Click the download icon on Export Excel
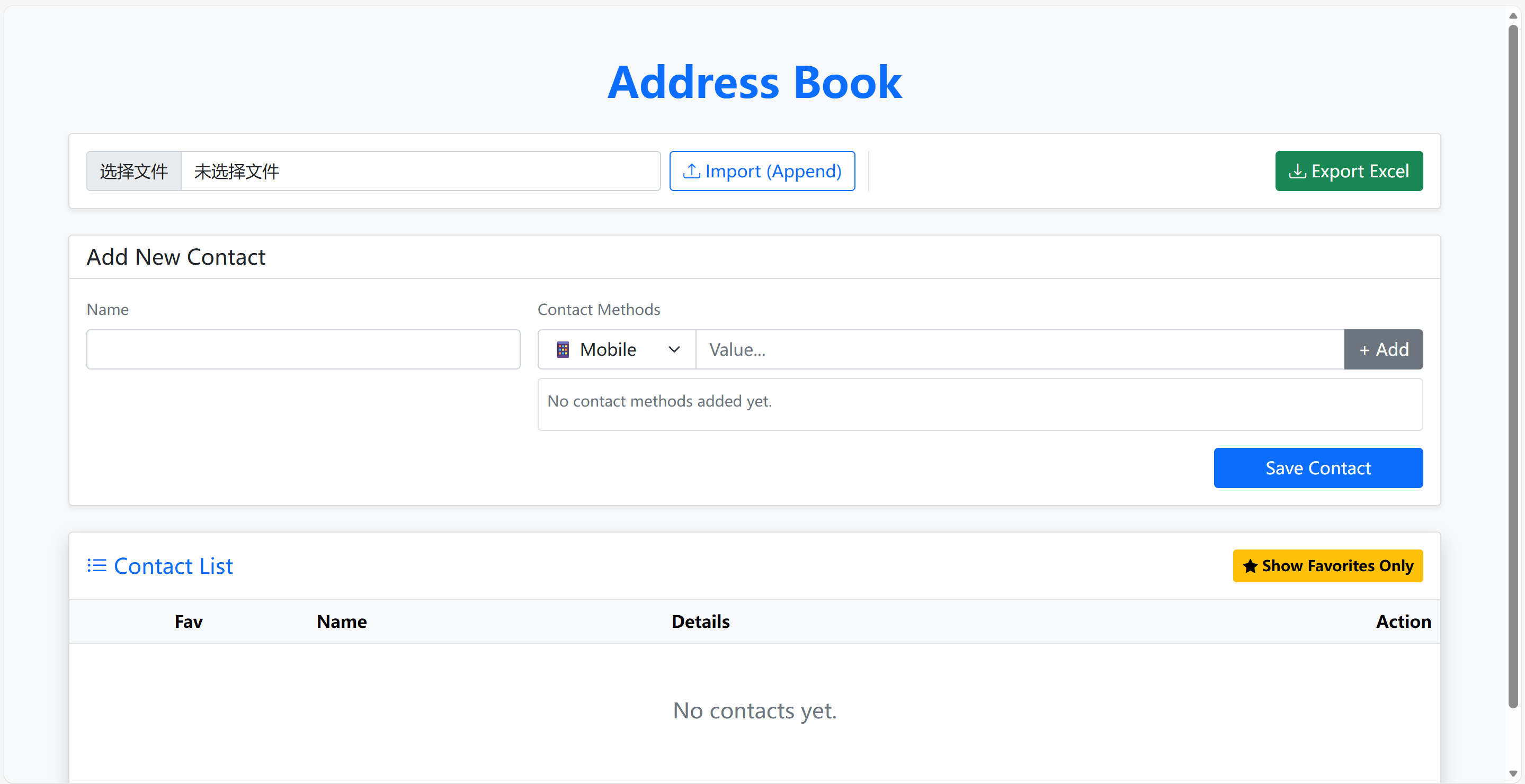The width and height of the screenshot is (1525, 784). click(1299, 171)
